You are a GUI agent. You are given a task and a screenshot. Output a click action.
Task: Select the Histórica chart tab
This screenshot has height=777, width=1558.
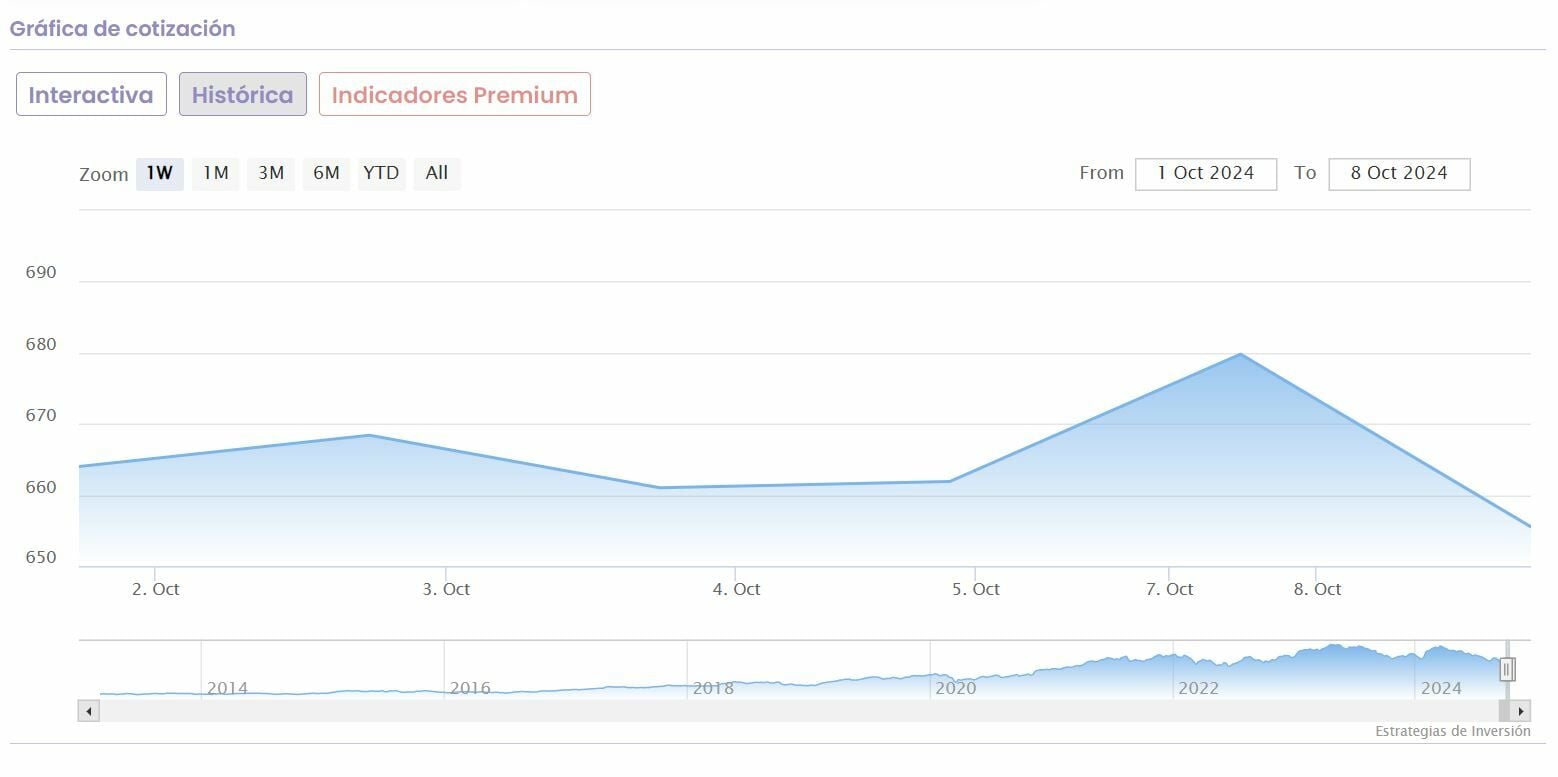coord(243,95)
